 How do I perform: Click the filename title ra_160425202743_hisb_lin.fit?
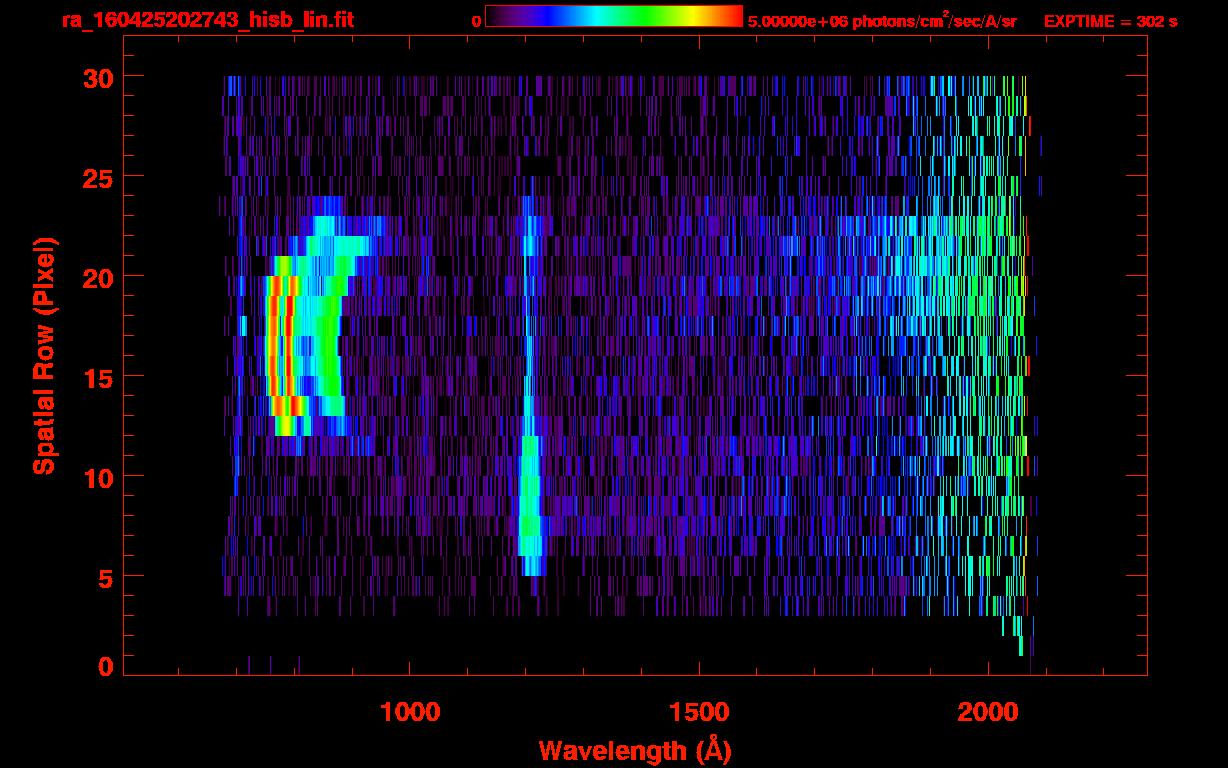click(207, 20)
